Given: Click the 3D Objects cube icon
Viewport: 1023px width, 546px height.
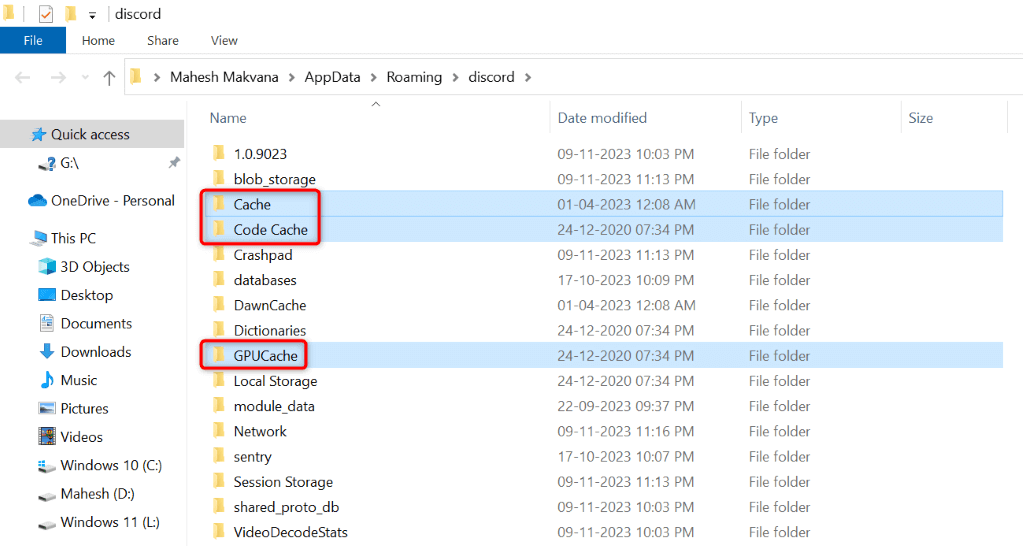Looking at the screenshot, I should (x=47, y=267).
